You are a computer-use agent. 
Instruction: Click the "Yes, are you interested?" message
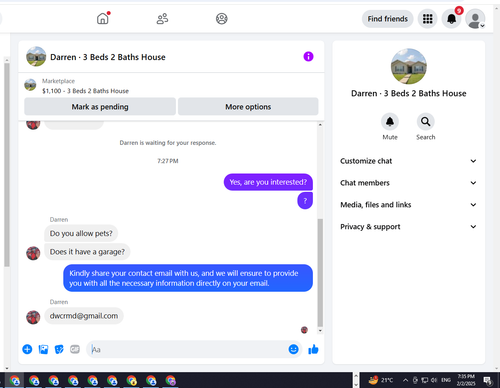tap(268, 182)
